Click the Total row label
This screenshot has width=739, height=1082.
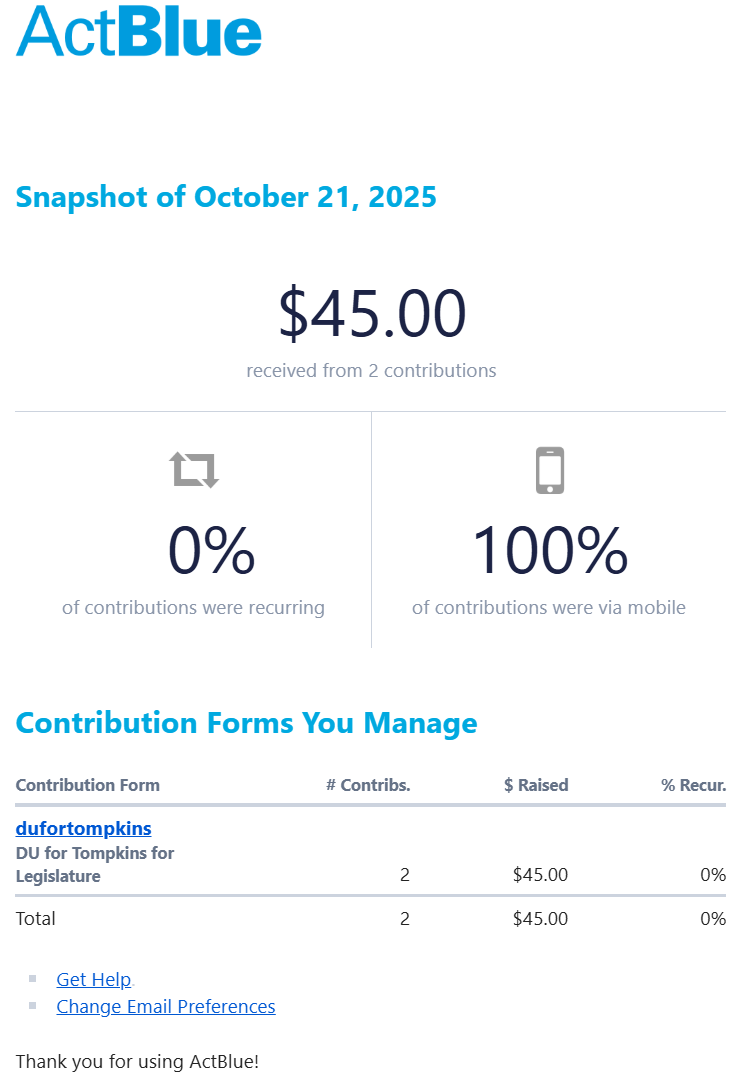click(36, 918)
